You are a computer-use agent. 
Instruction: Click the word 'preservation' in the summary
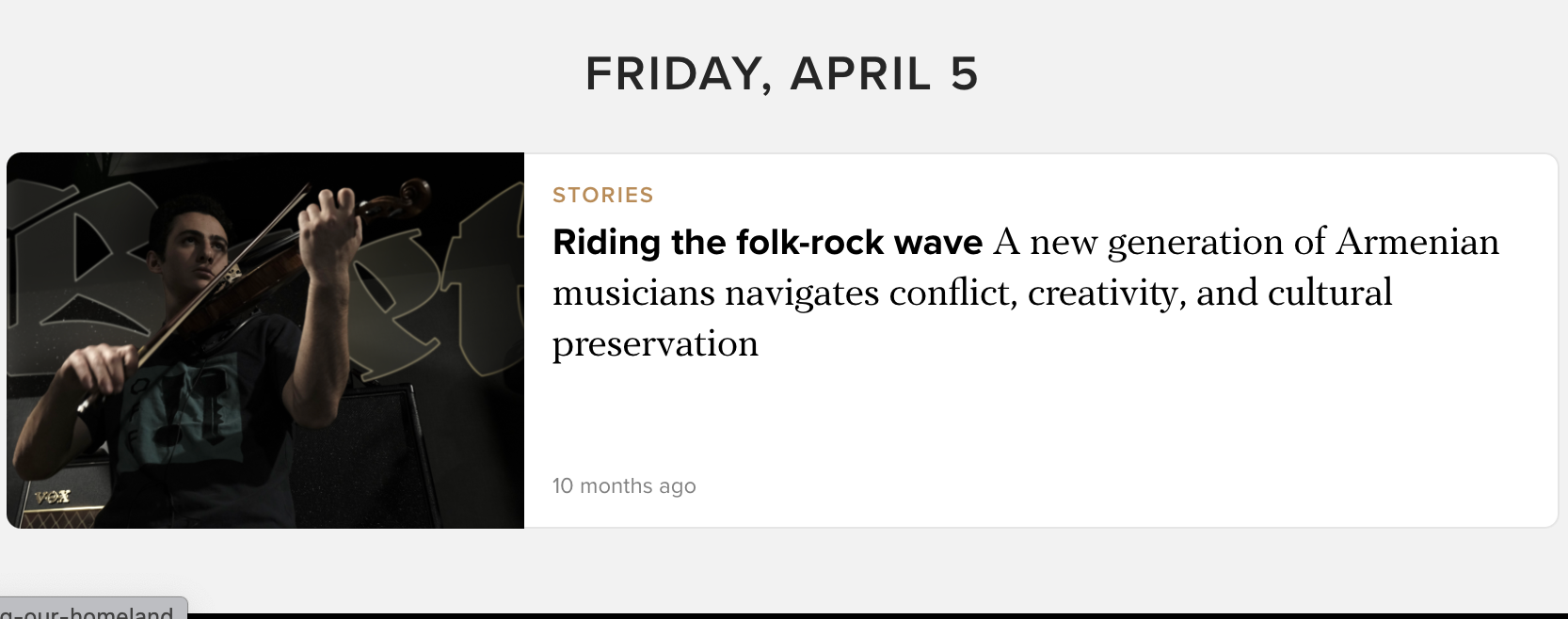click(655, 344)
